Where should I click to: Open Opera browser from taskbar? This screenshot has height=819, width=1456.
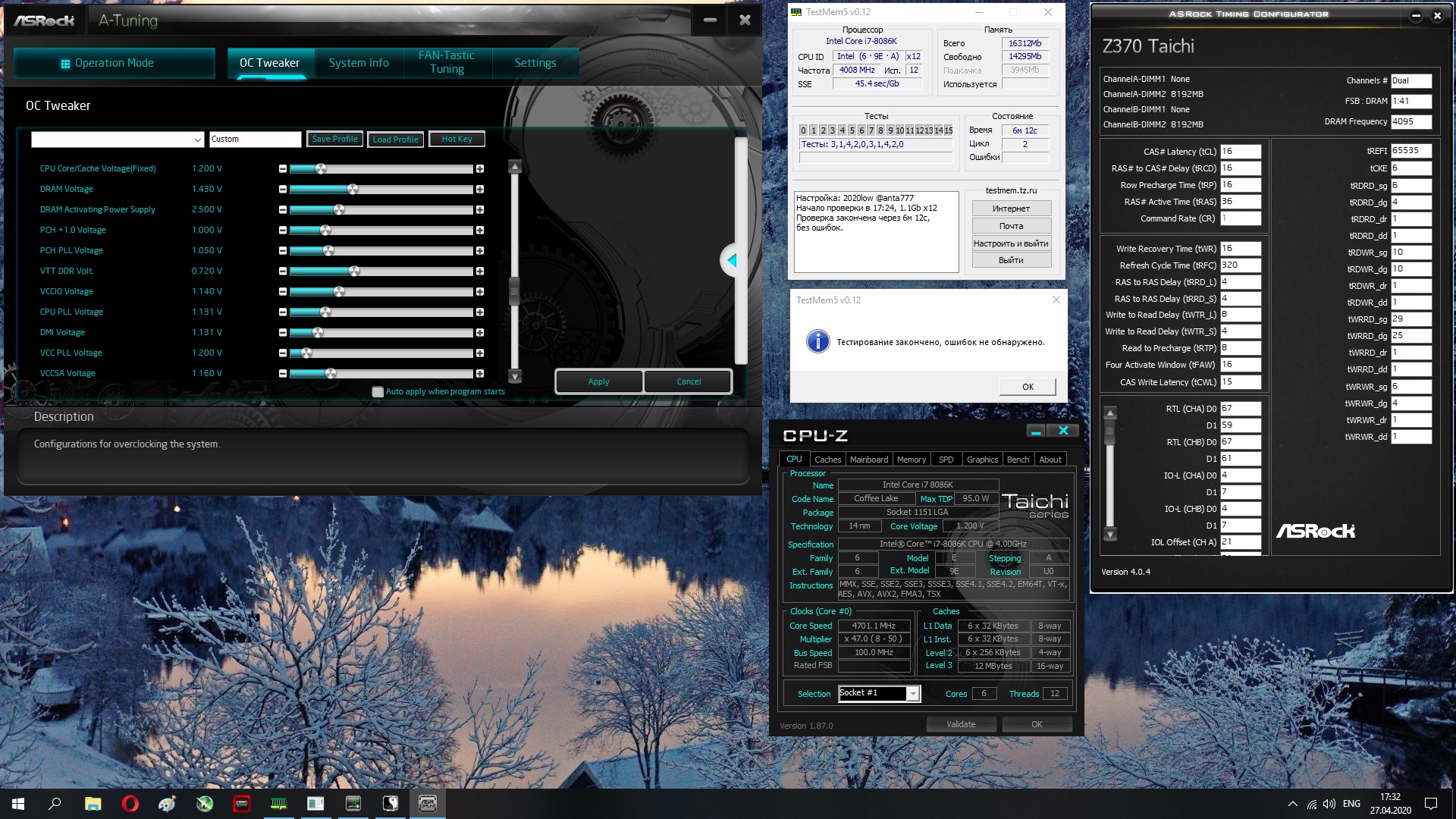pos(130,804)
